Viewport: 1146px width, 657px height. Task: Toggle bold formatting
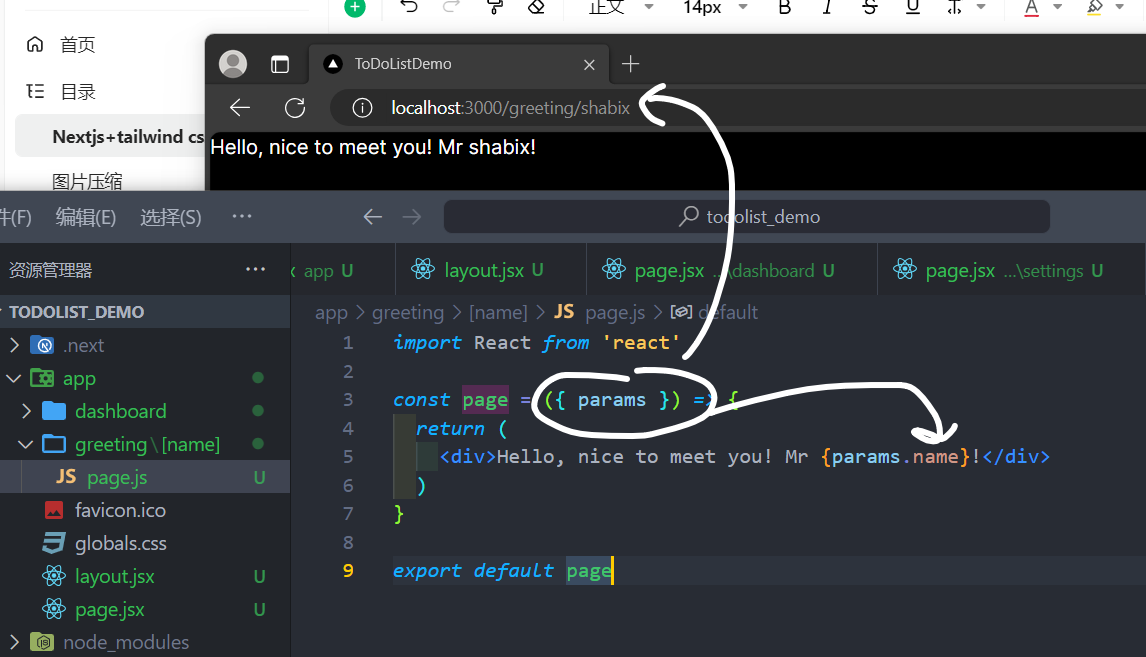point(785,7)
